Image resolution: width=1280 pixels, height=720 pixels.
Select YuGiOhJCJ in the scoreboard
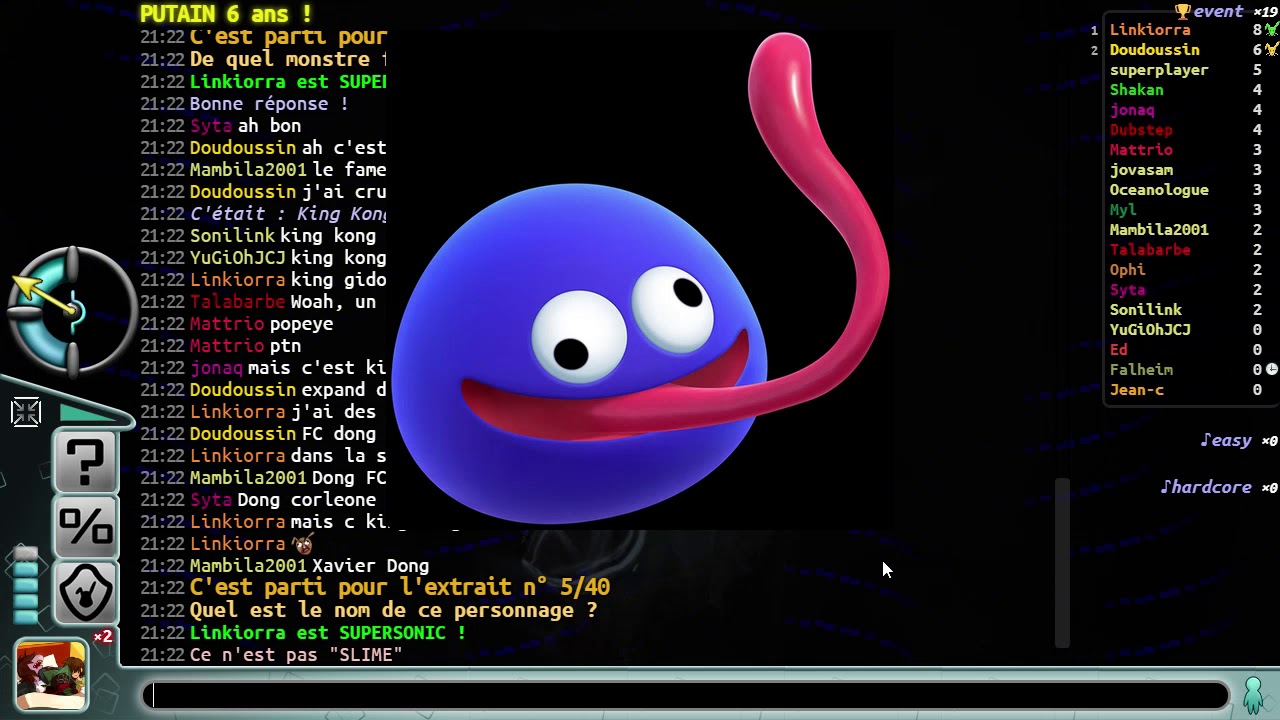1150,330
